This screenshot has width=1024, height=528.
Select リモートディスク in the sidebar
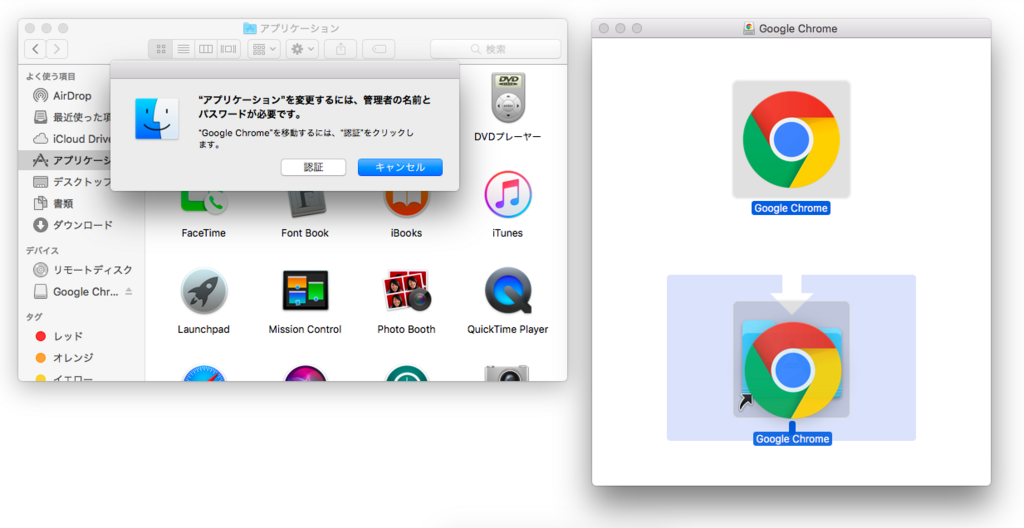82,270
